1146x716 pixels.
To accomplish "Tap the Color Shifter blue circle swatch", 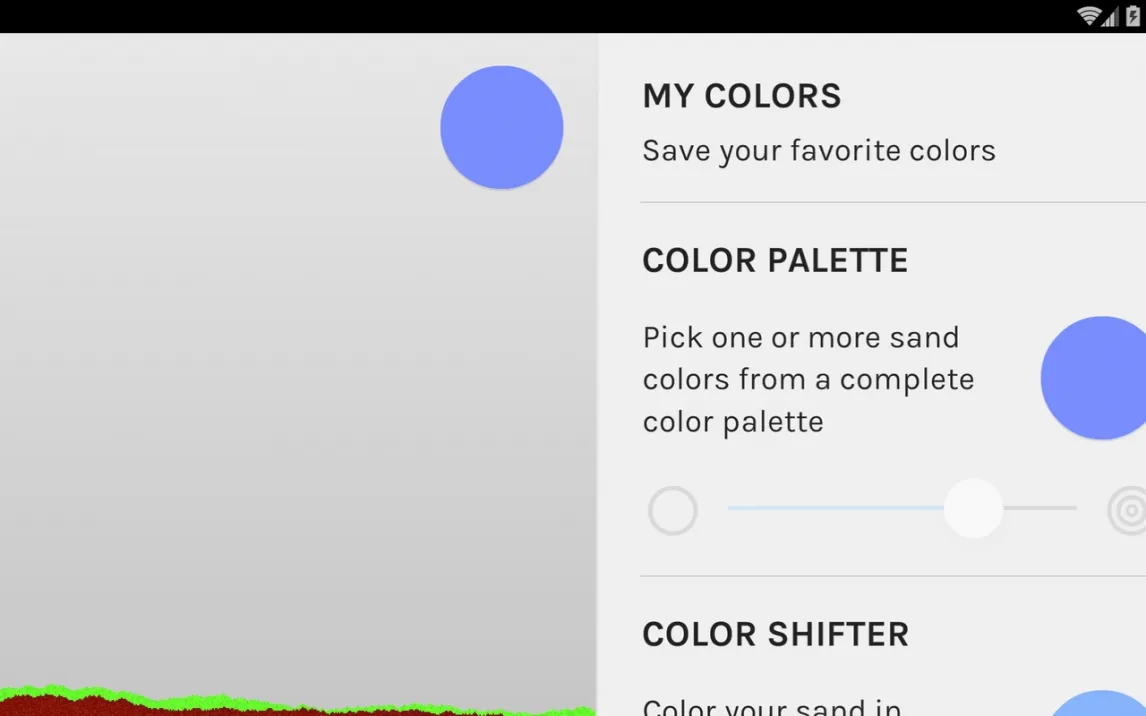I will [1100, 704].
